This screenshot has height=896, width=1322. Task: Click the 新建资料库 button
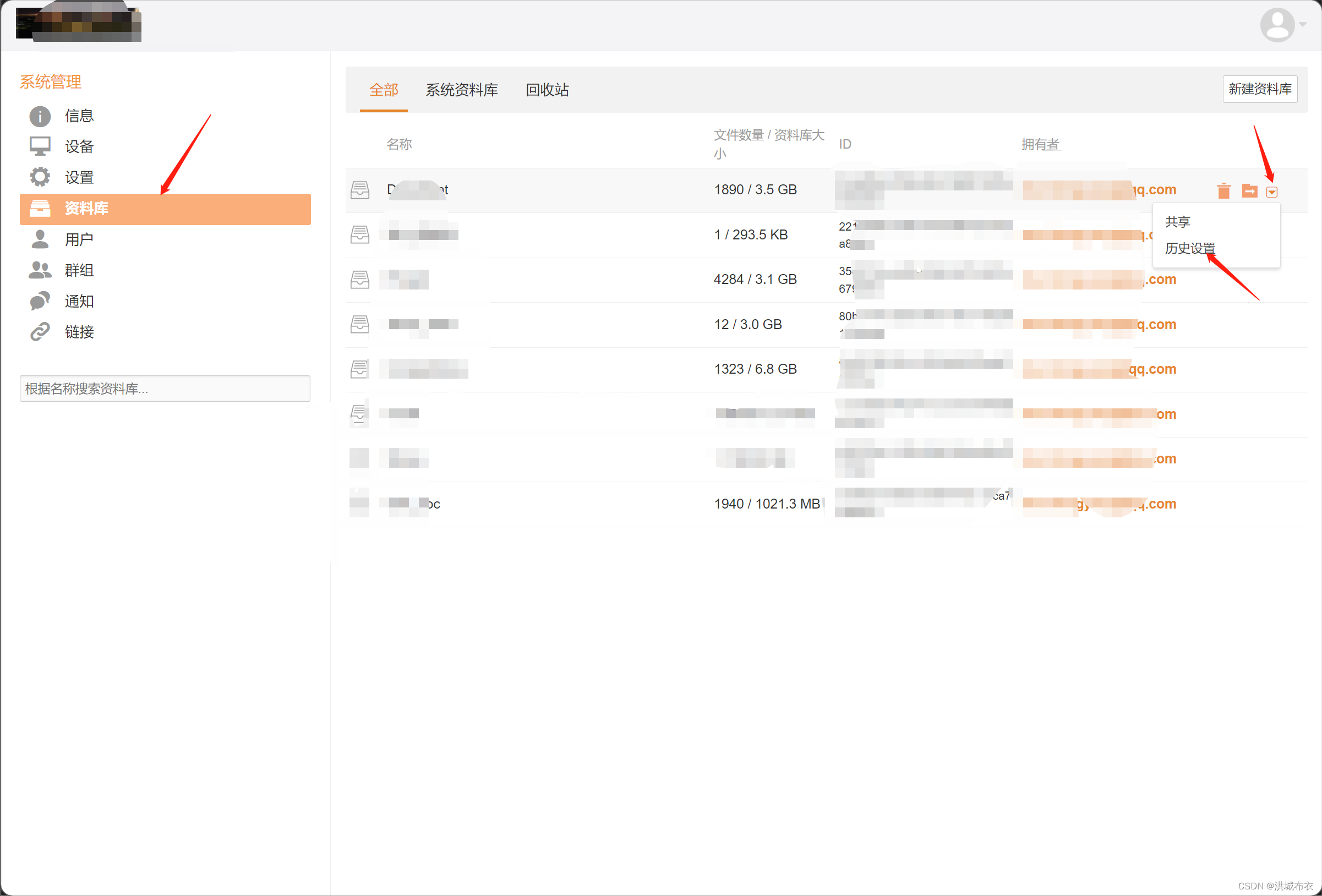(x=1259, y=89)
